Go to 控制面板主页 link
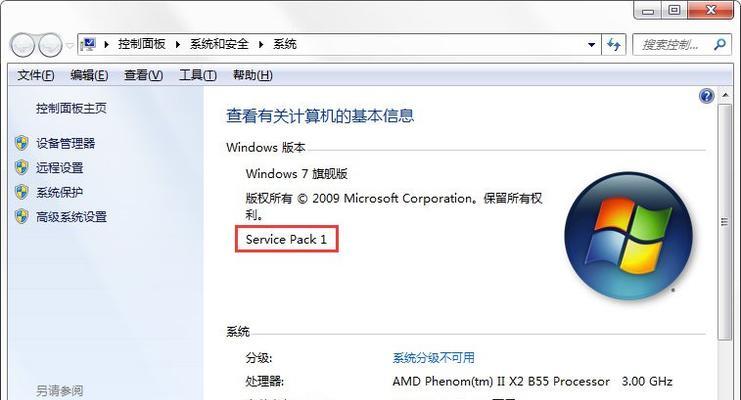Screen dimensions: 741x400 point(71,108)
